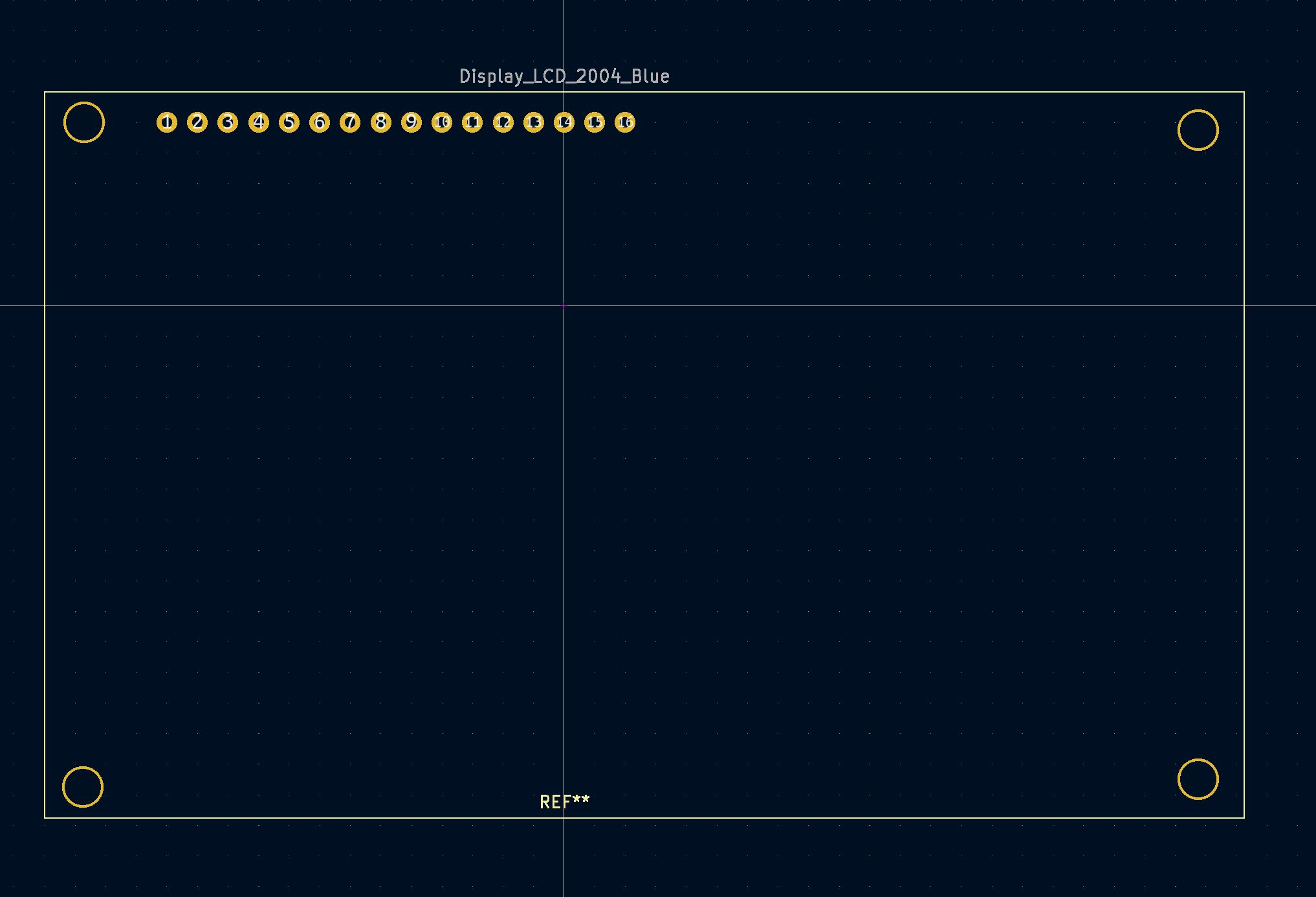Select pad 13 in the pin row
This screenshot has width=1316, height=897.
(x=534, y=122)
